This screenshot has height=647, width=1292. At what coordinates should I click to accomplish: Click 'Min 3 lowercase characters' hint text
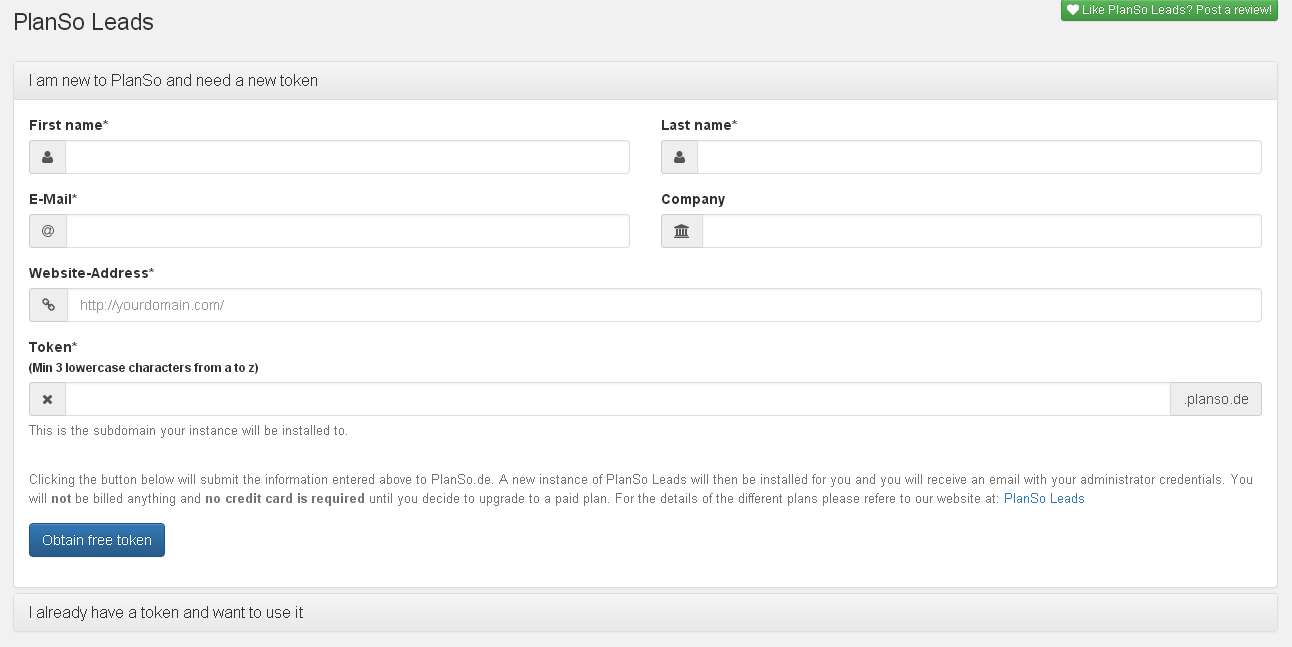pos(144,368)
